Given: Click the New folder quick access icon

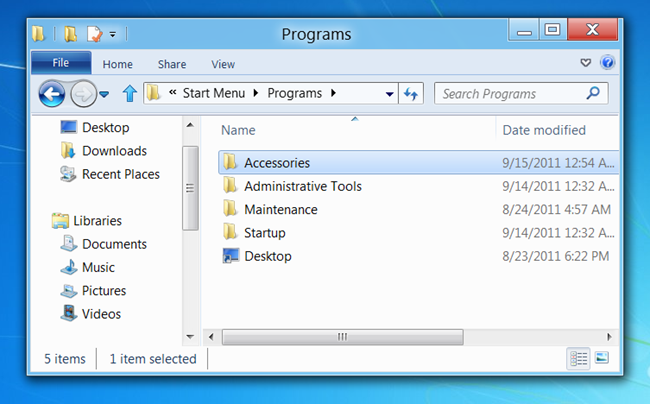Looking at the screenshot, I should 70,34.
